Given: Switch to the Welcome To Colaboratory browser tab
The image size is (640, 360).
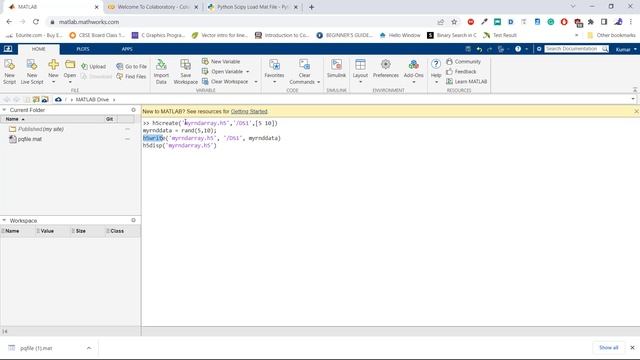Looking at the screenshot, I should click(x=153, y=7).
